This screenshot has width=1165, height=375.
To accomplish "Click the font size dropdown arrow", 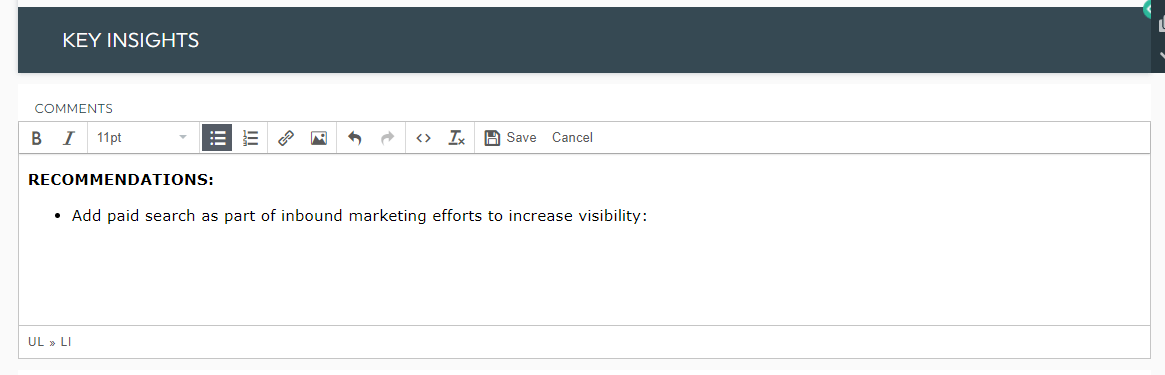I will 183,138.
